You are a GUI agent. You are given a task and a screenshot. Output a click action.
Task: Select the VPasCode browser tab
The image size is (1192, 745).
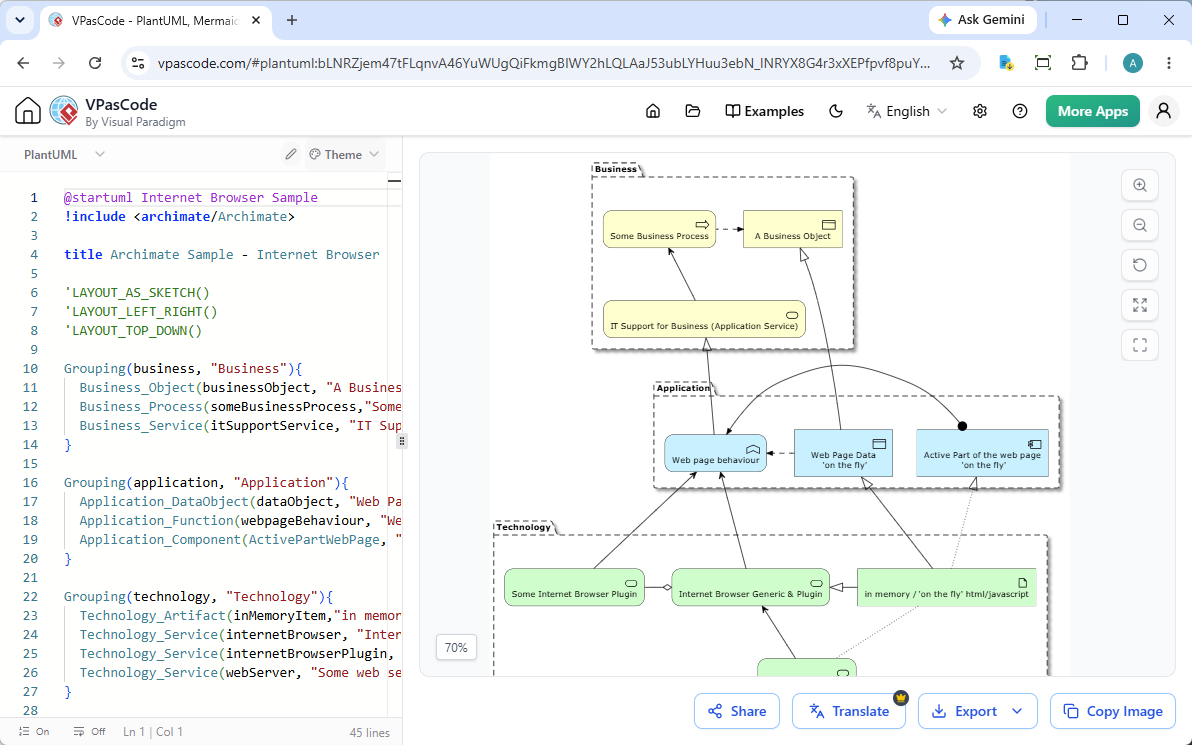[155, 21]
